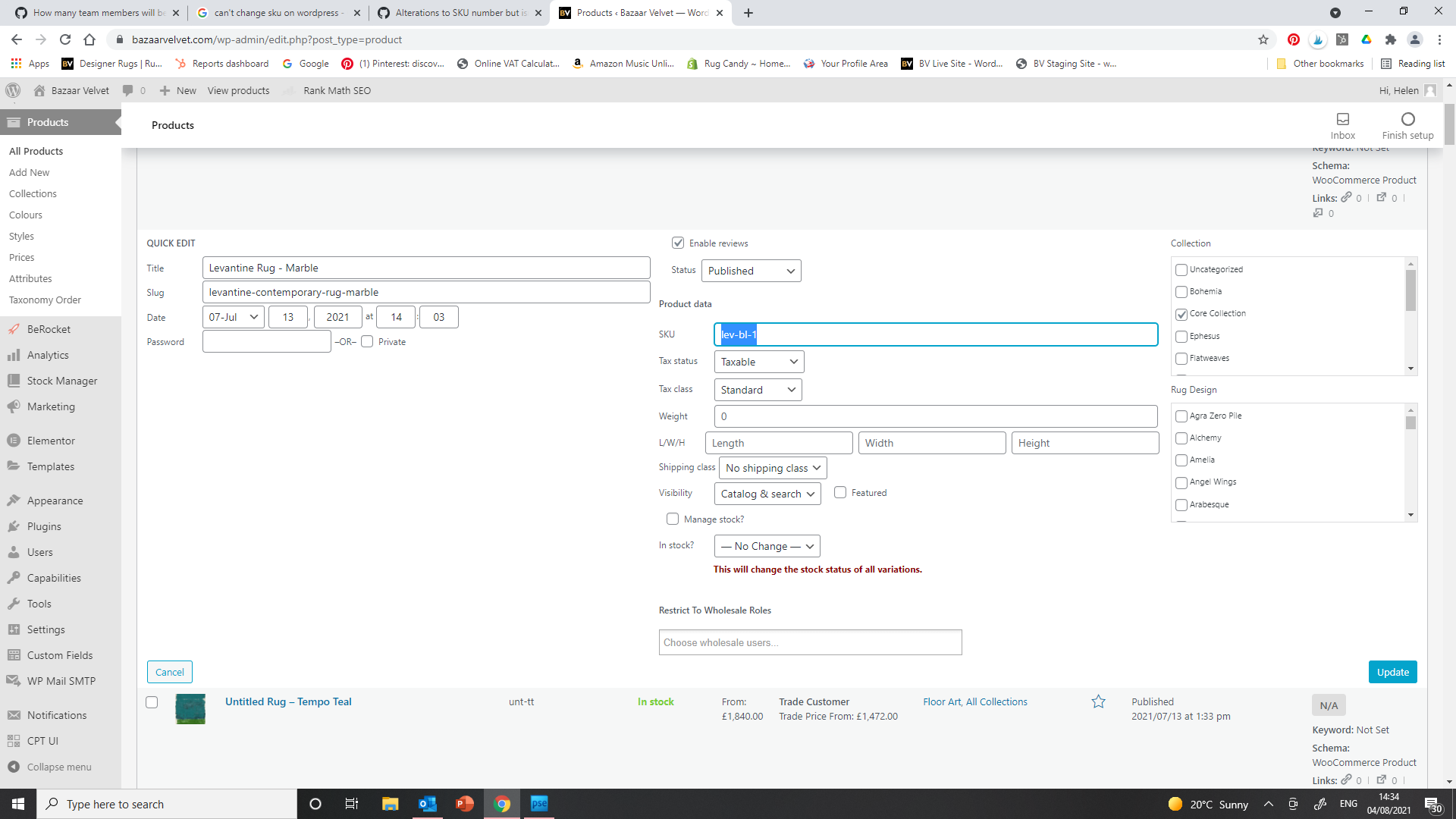Uncheck the Enable reviews checkbox
This screenshot has height=819, width=1456.
point(678,243)
